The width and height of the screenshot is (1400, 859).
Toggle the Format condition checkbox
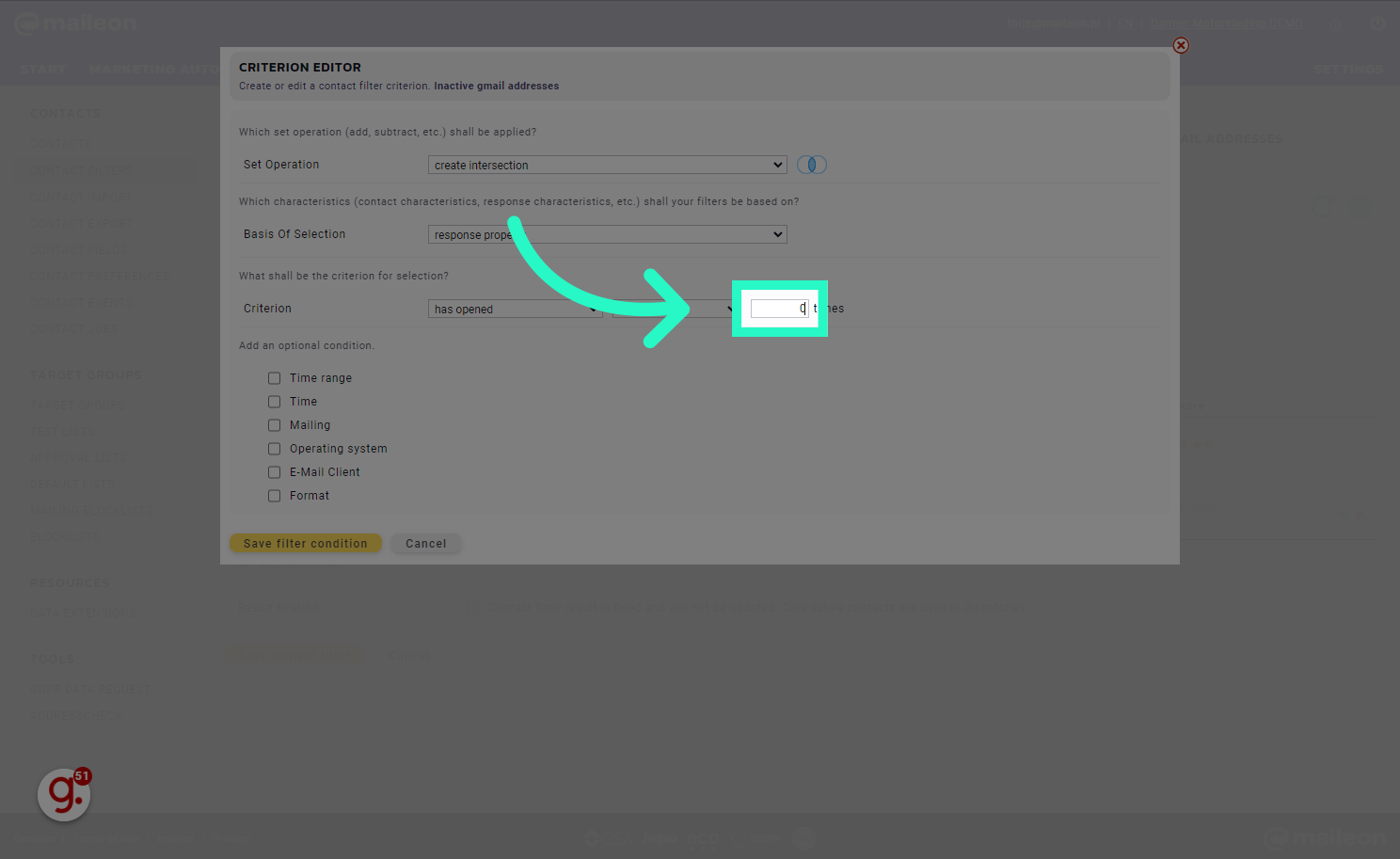(x=275, y=496)
